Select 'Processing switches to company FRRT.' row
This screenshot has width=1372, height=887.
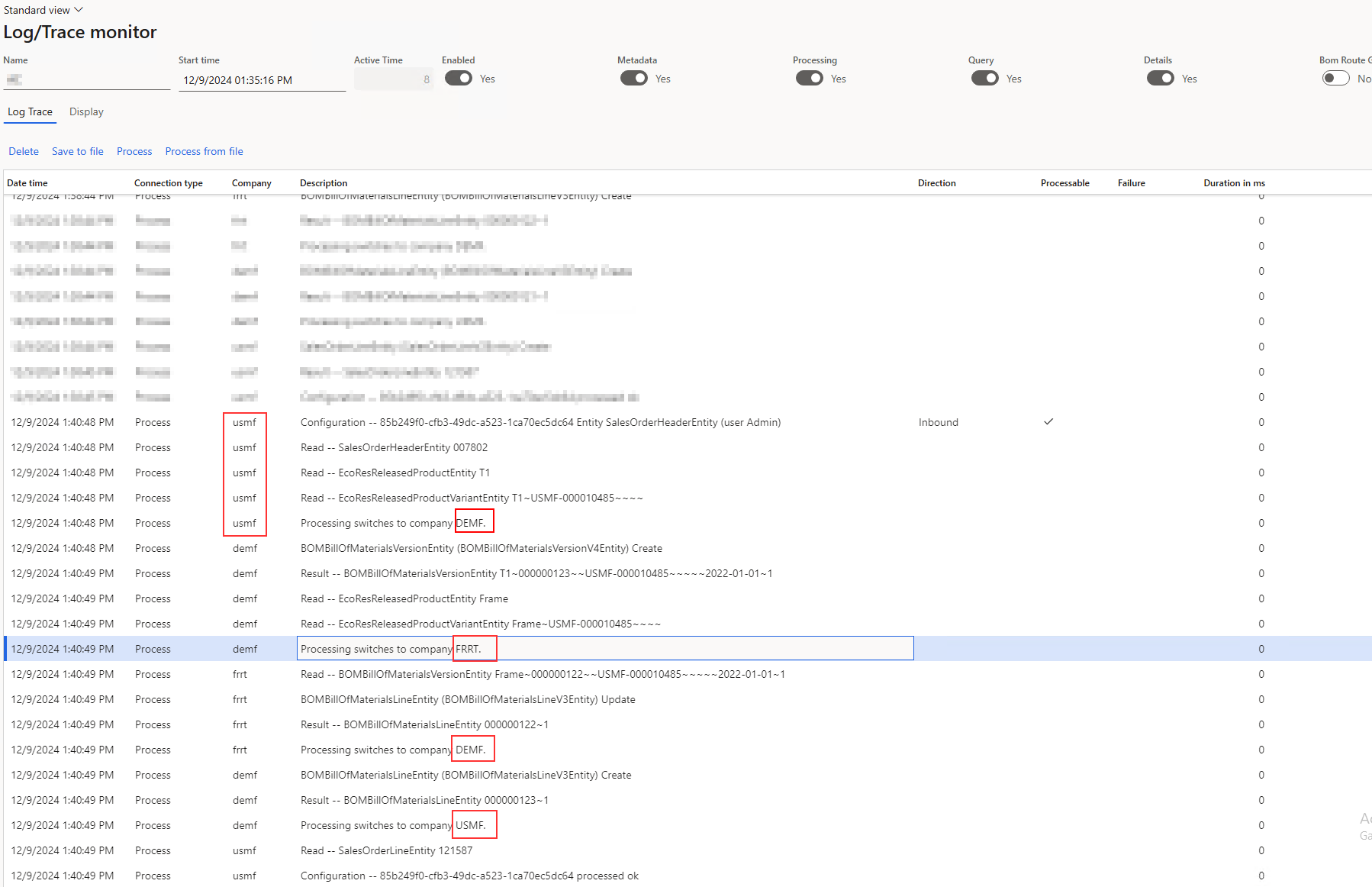(x=687, y=649)
